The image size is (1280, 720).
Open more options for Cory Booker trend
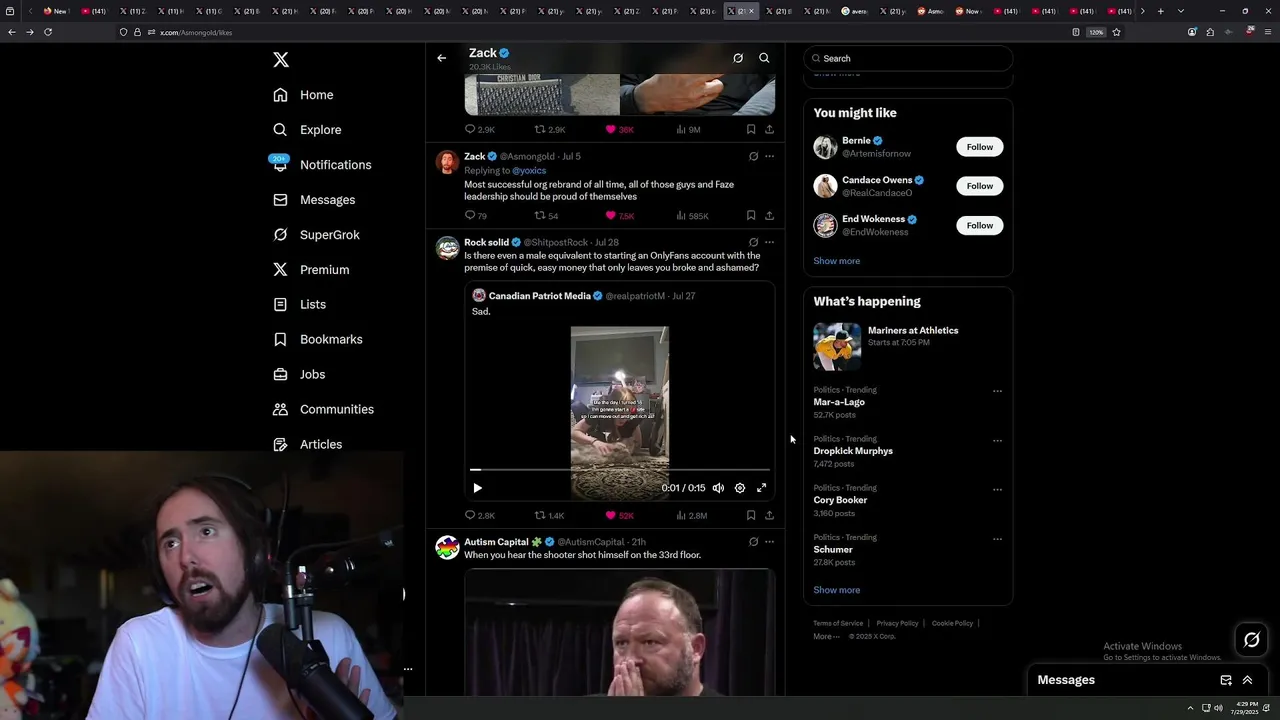pos(997,489)
